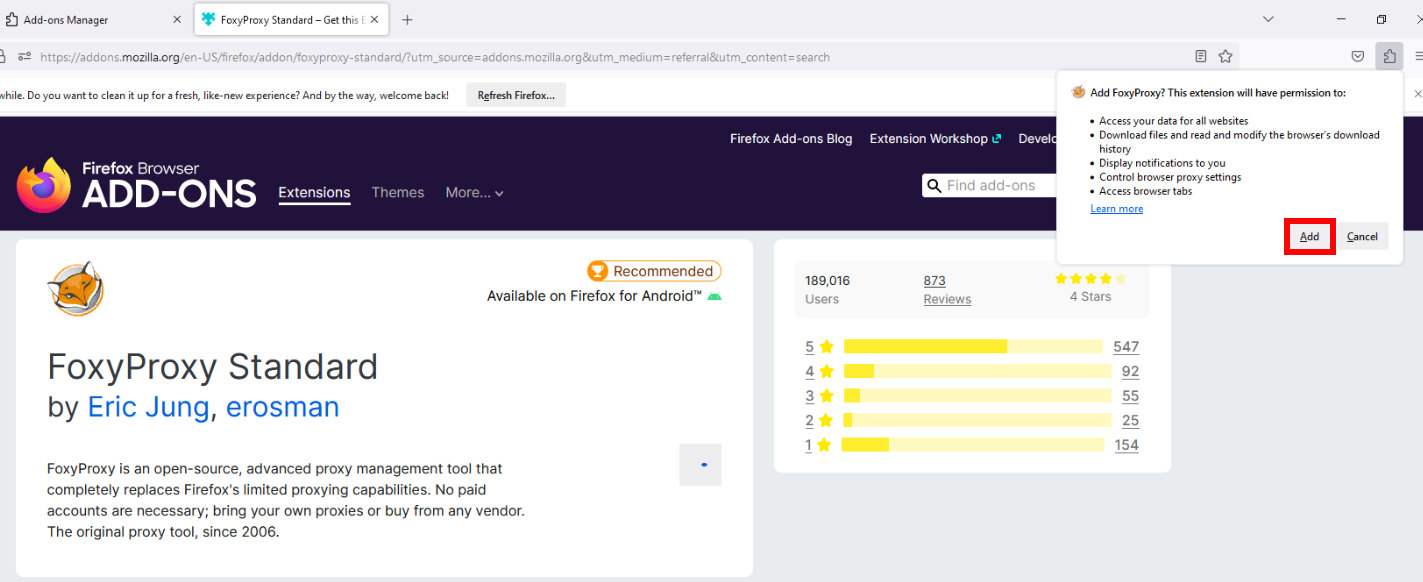Viewport: 1423px width, 582px height.
Task: Click the FoxyProxy icon in permission popup
Action: (x=1078, y=92)
